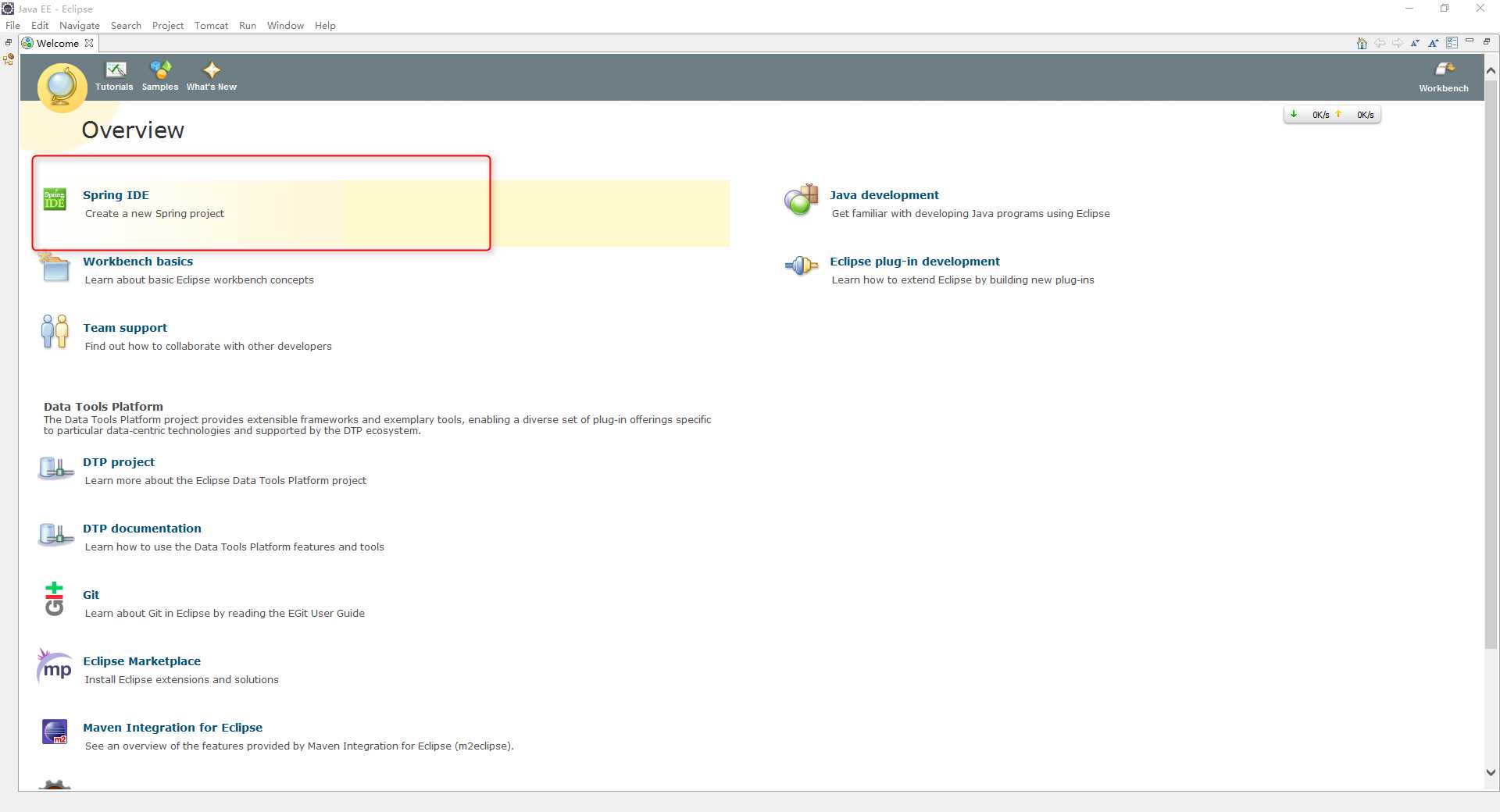
Task: Open the Edit menu
Action: [40, 25]
